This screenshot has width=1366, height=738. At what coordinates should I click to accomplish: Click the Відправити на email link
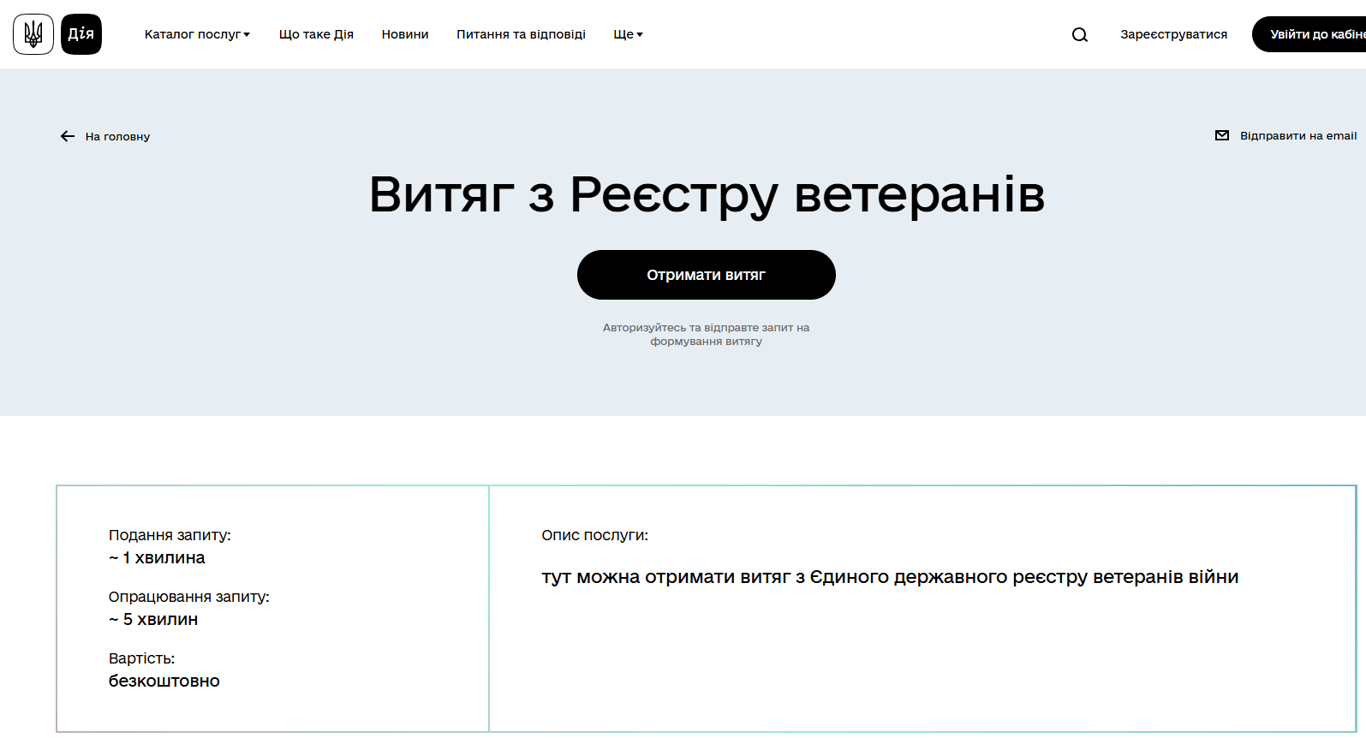tap(1298, 135)
